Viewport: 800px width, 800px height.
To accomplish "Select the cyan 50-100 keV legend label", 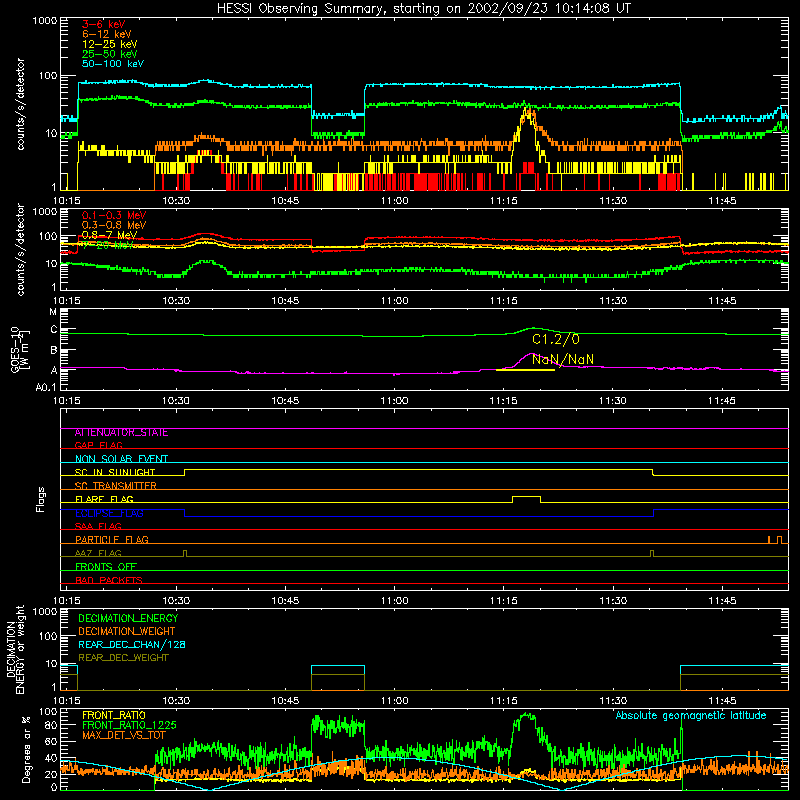I will (x=113, y=64).
